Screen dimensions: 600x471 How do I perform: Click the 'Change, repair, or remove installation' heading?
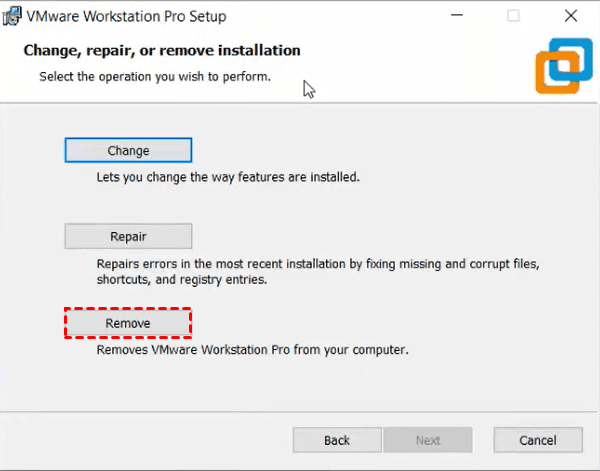162,50
